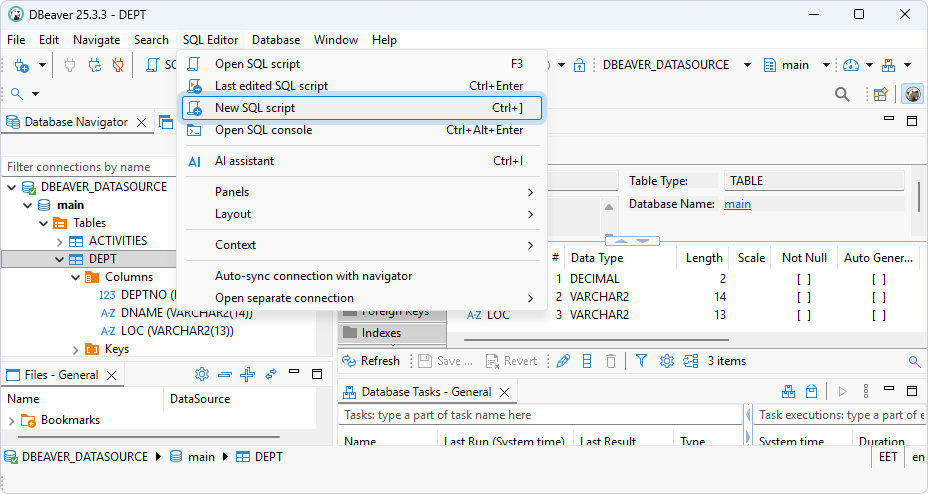The width and height of the screenshot is (928, 494).
Task: Click the plus icon in the Files panel
Action: [247, 374]
